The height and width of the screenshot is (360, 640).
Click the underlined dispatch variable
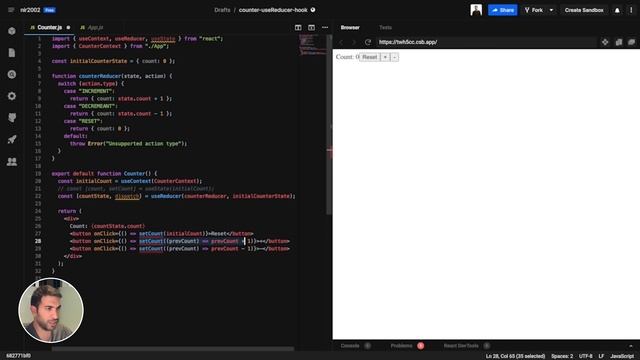(127, 196)
